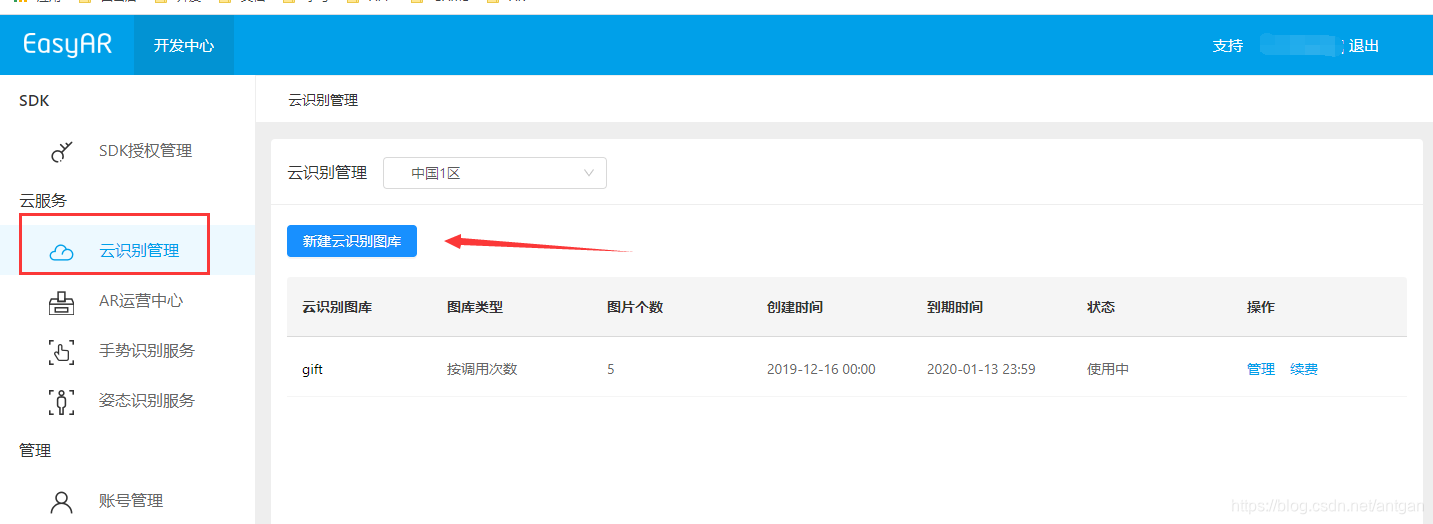Viewport: 1433px width, 524px height.
Task: Click the 按调用次数 cell
Action: tap(482, 369)
